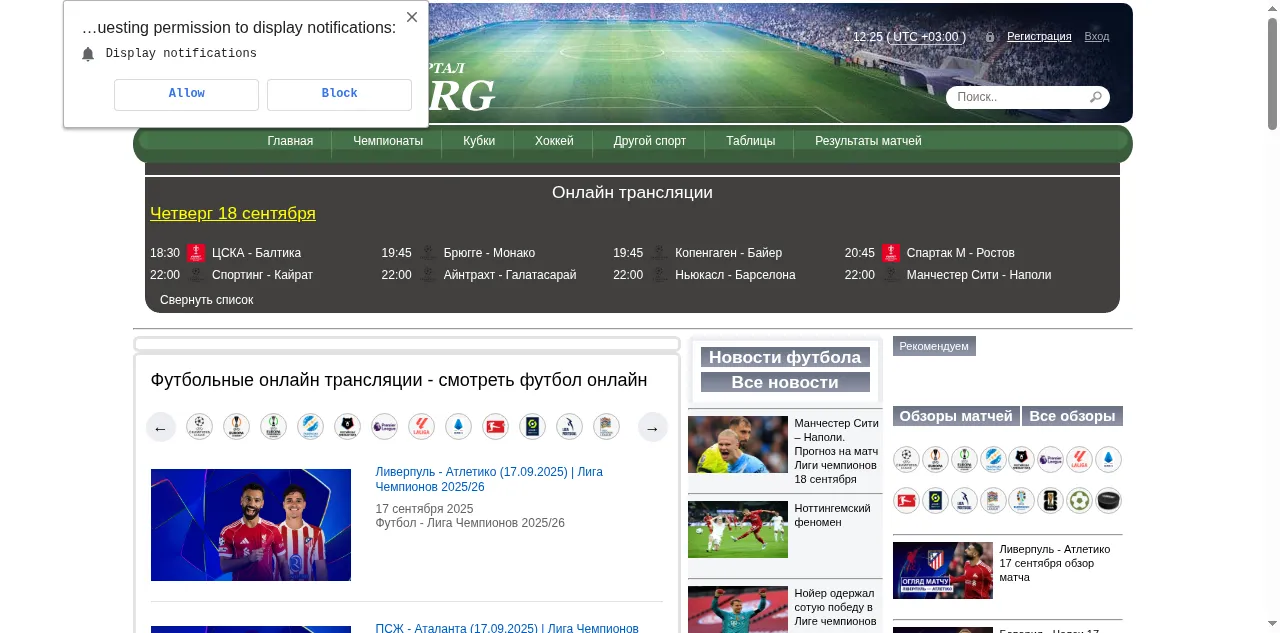Open the Рекомендуем tab

934,346
